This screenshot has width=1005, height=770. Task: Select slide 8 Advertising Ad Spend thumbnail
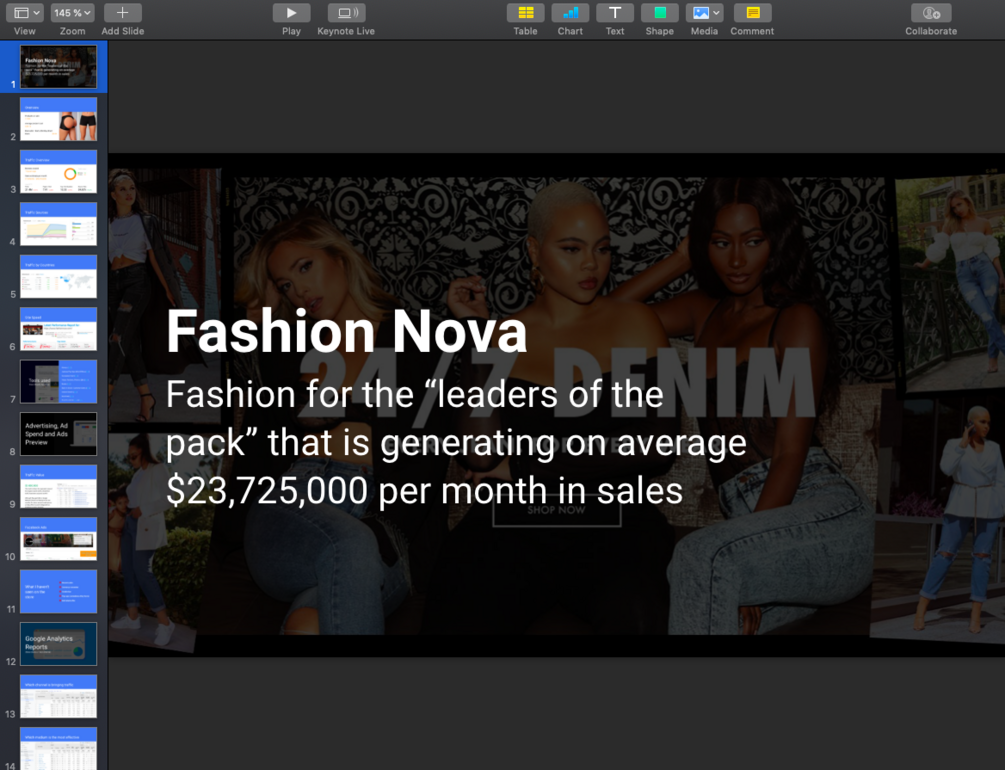point(58,434)
